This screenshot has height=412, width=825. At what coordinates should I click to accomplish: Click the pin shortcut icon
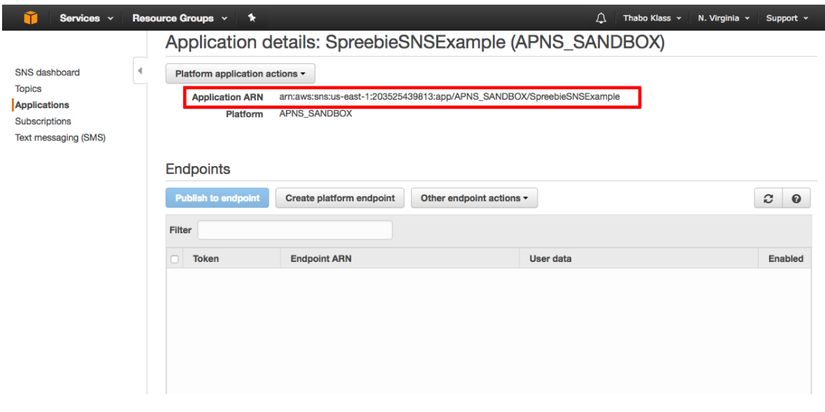(252, 18)
